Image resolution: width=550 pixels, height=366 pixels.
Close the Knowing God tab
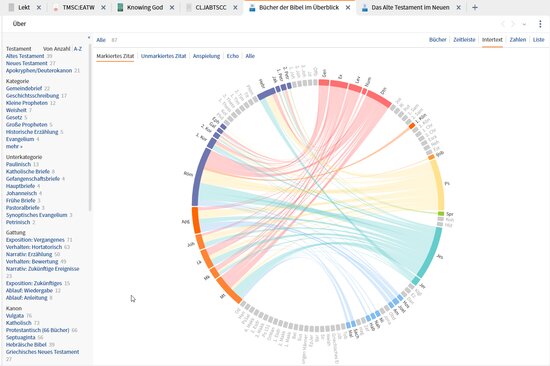click(x=172, y=7)
